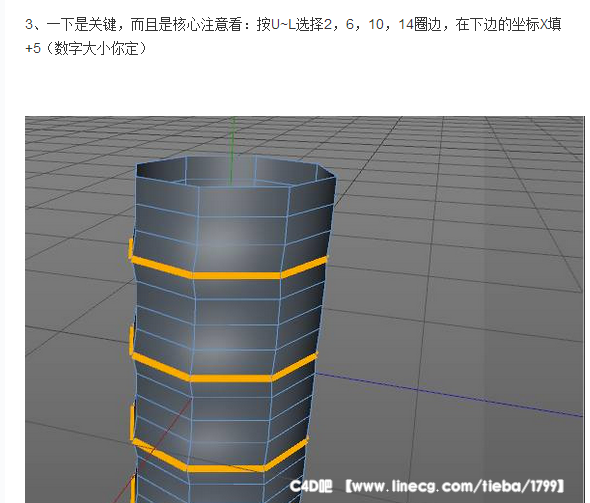Click the '+5（数字大小你定）' text line
Screen dimensions: 590x503
[x=87, y=49]
